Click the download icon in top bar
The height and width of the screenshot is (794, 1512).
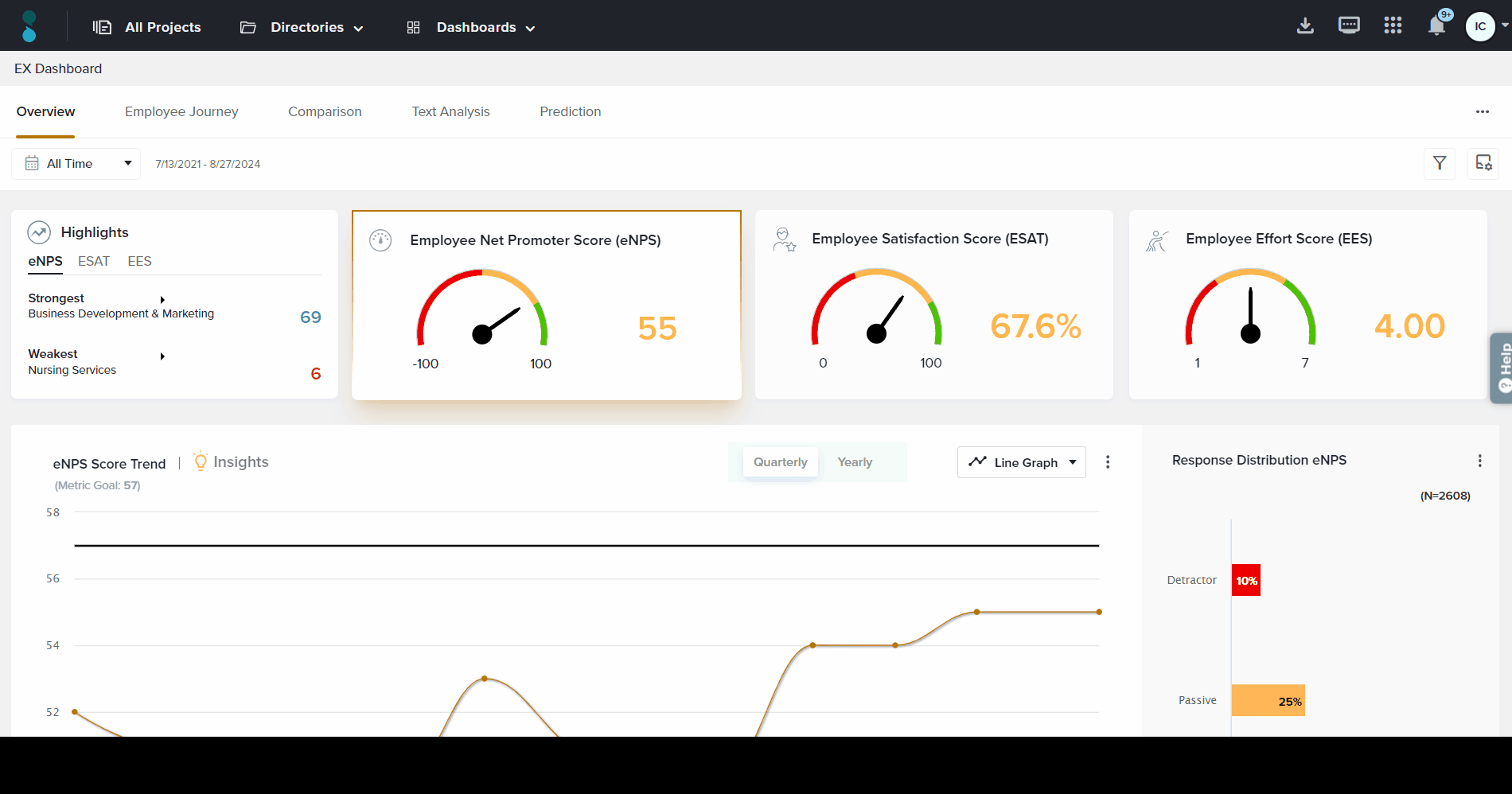(x=1305, y=26)
